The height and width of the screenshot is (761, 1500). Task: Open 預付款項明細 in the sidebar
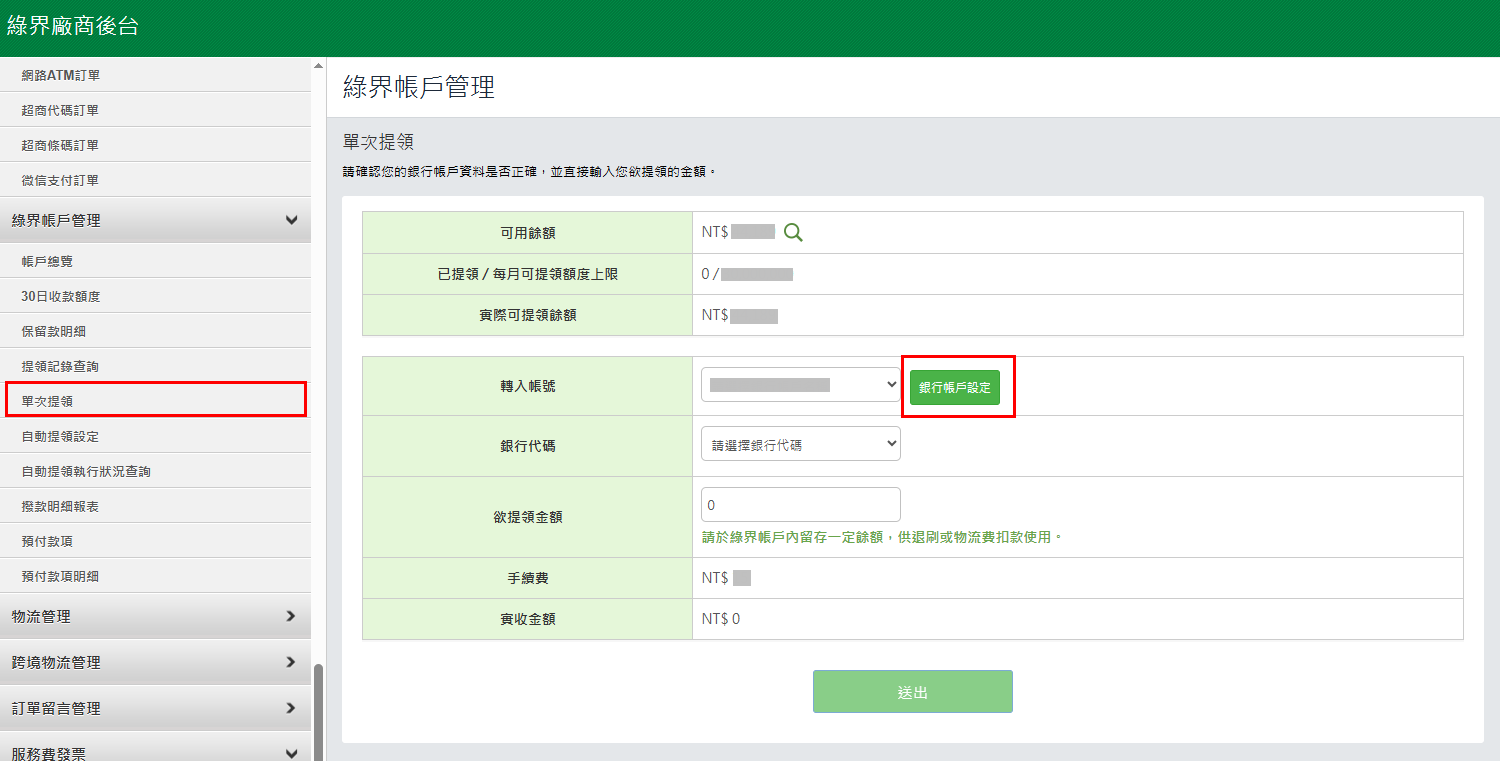coord(155,576)
